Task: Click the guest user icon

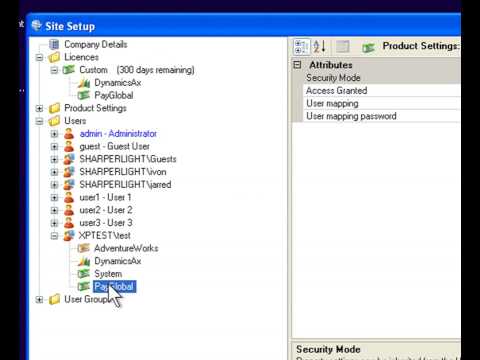Action: (x=69, y=146)
